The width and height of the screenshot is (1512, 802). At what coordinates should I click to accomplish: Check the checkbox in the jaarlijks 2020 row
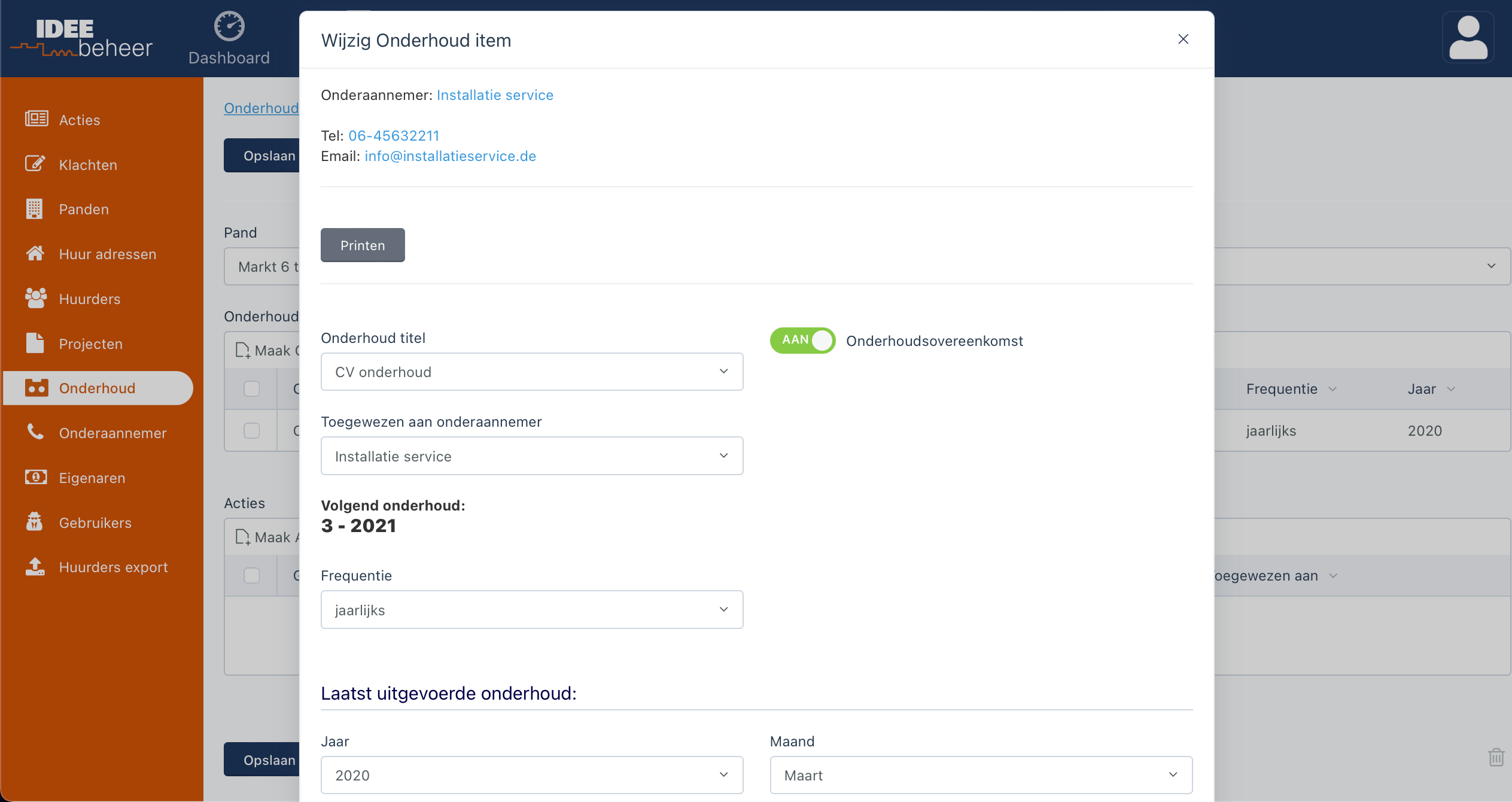[x=252, y=430]
